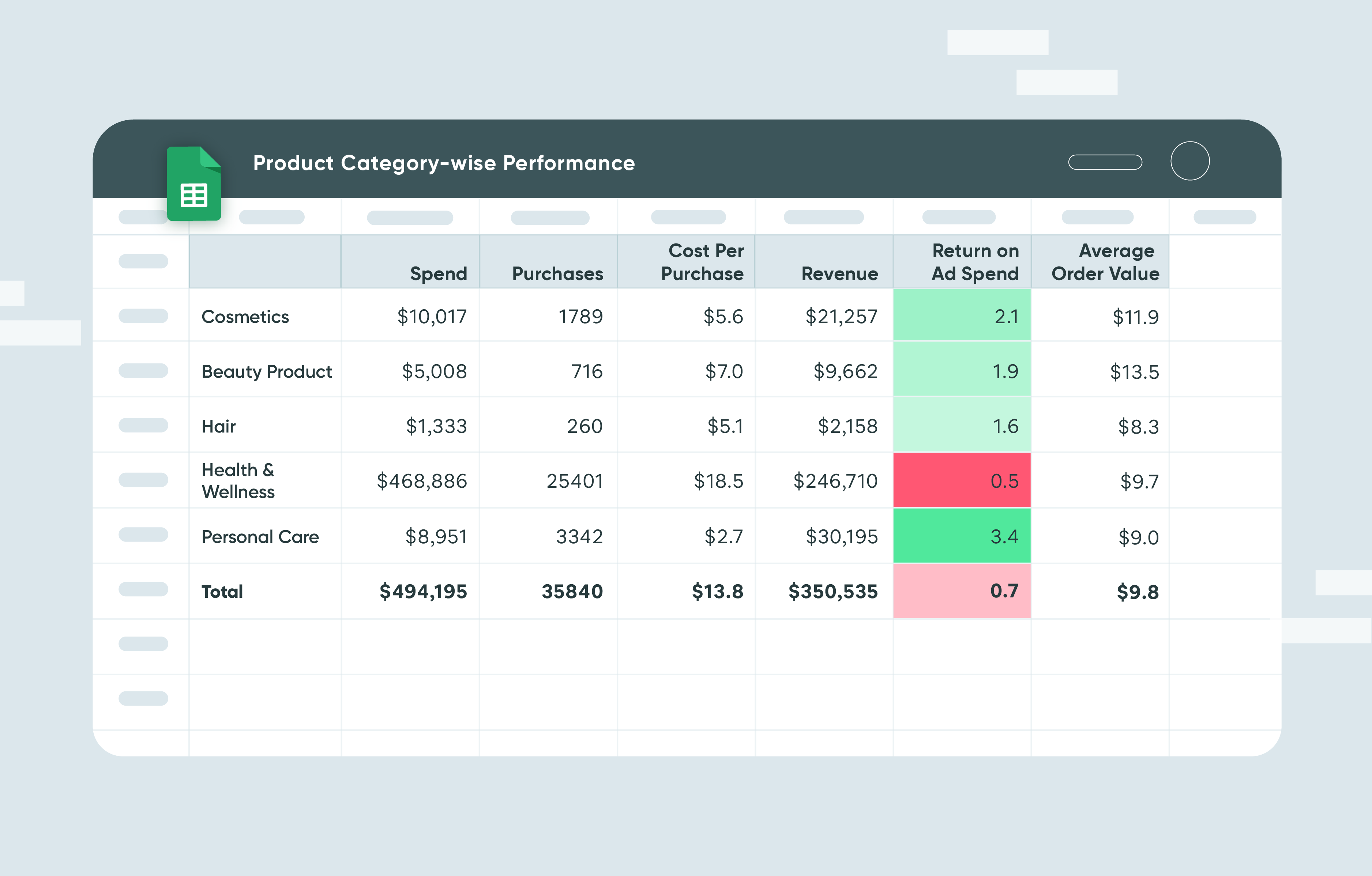Select the Hair category row label
The height and width of the screenshot is (876, 1372).
pos(218,426)
